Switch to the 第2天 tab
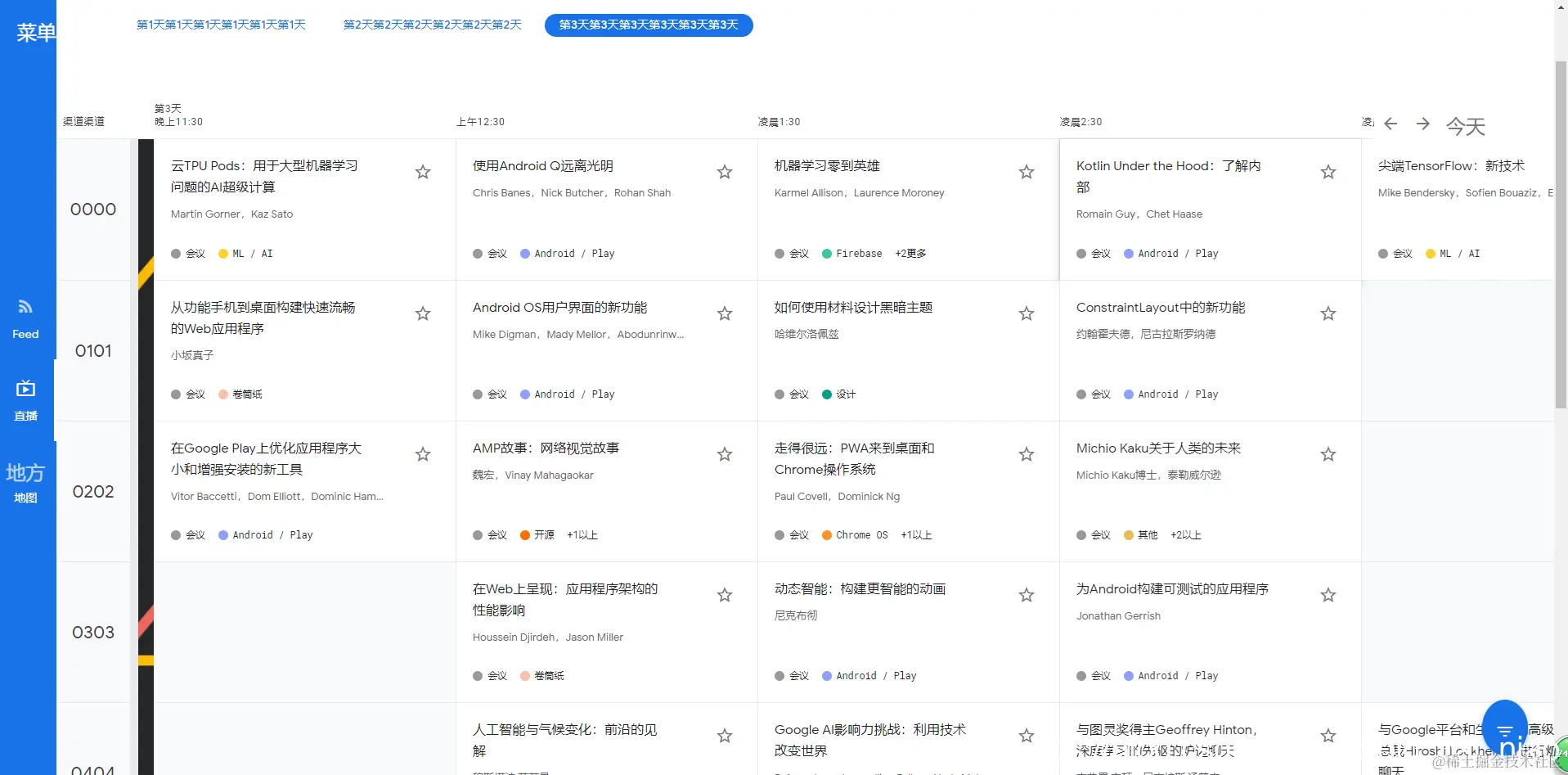The width and height of the screenshot is (1568, 775). point(431,25)
